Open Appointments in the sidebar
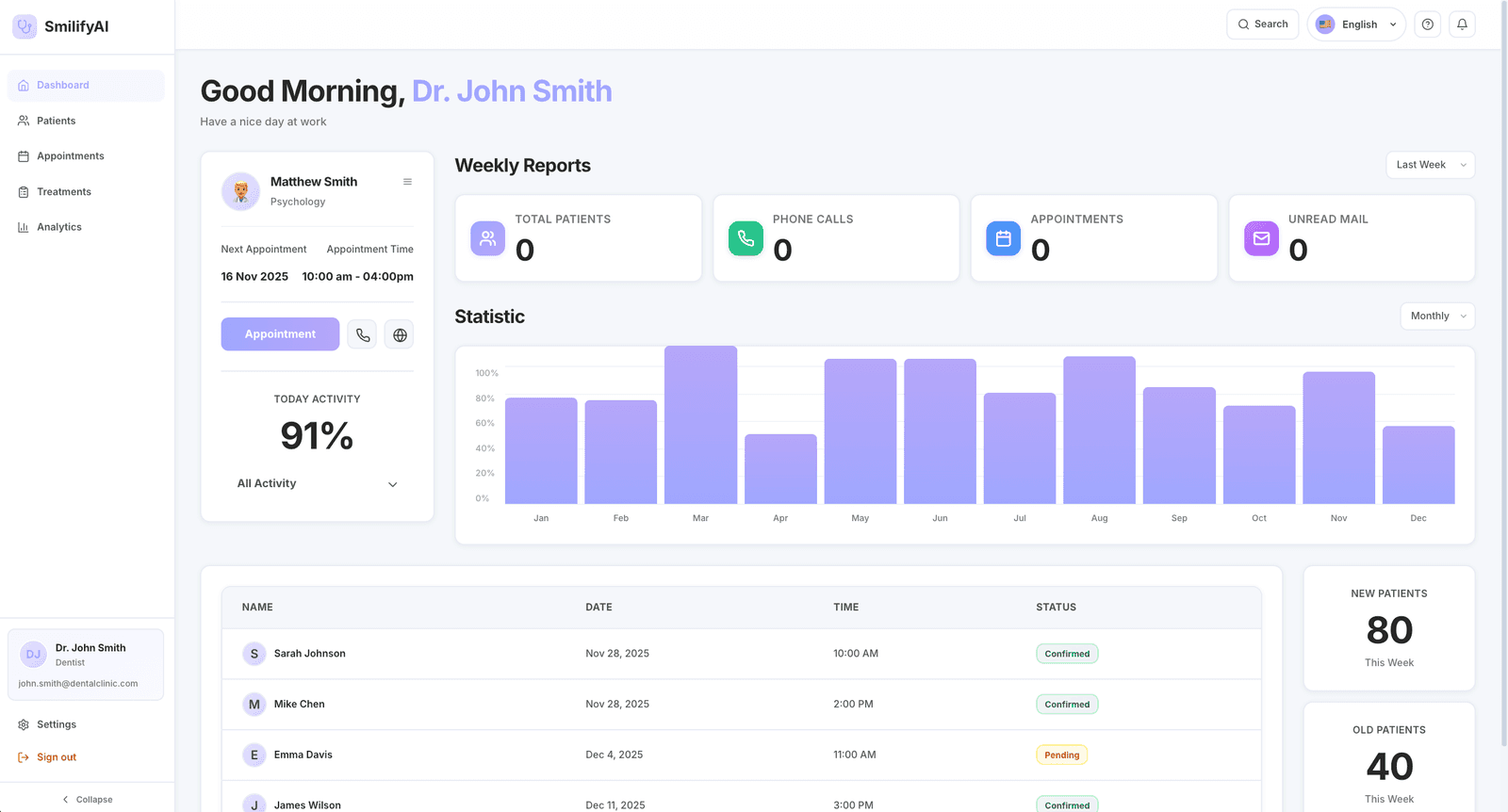 pyautogui.click(x=86, y=156)
